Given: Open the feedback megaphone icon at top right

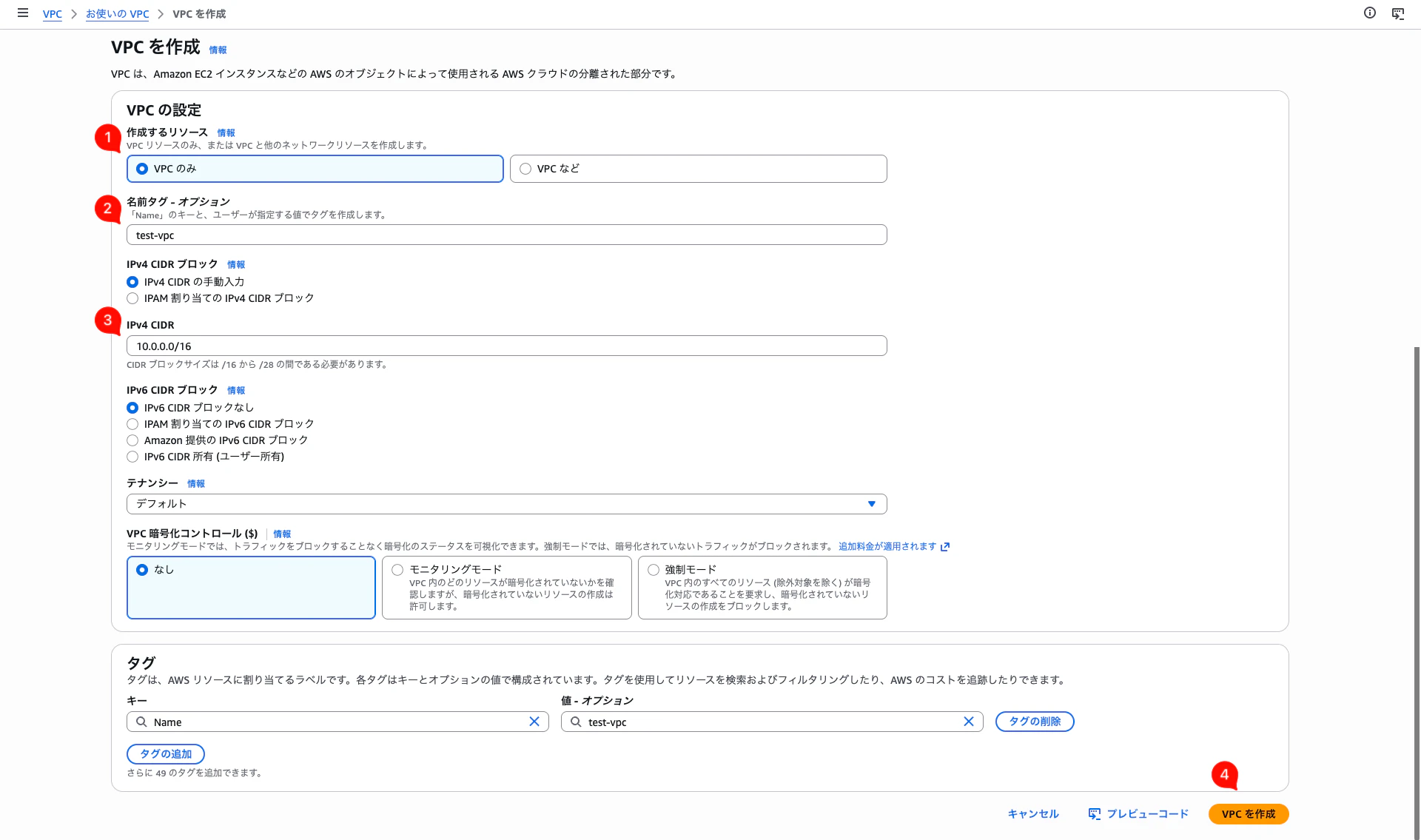Looking at the screenshot, I should 1398,13.
